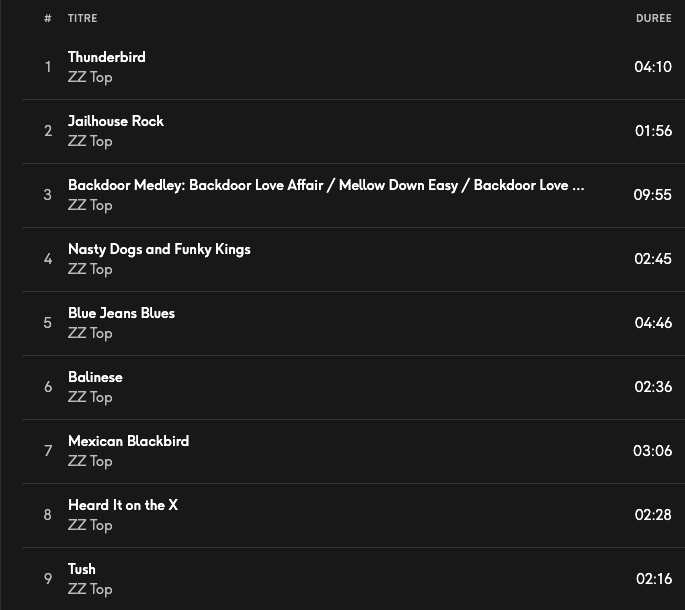Open the Backdoor Medley track title
This screenshot has height=610, width=685.
326,185
